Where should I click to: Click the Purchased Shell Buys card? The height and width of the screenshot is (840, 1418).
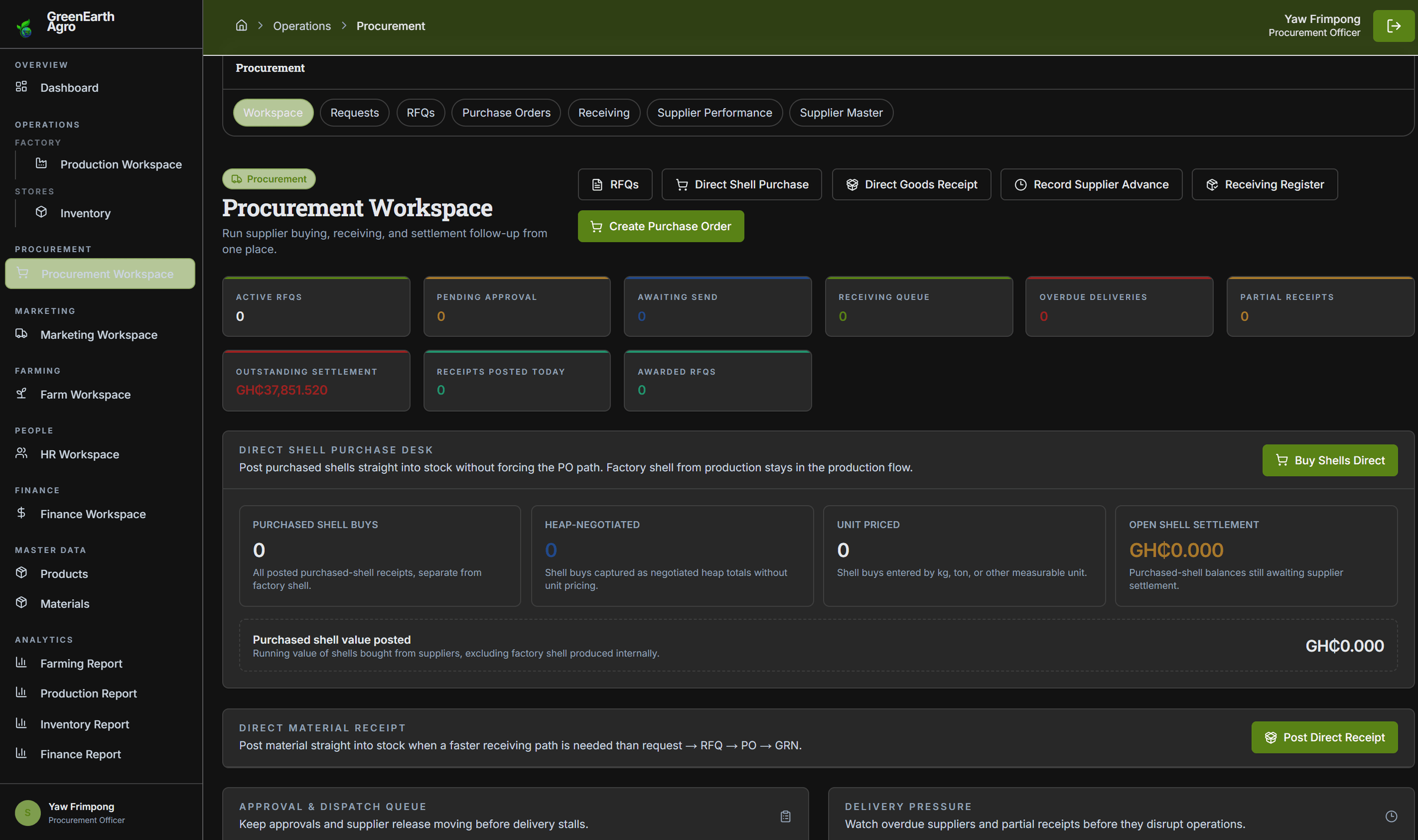click(x=380, y=556)
